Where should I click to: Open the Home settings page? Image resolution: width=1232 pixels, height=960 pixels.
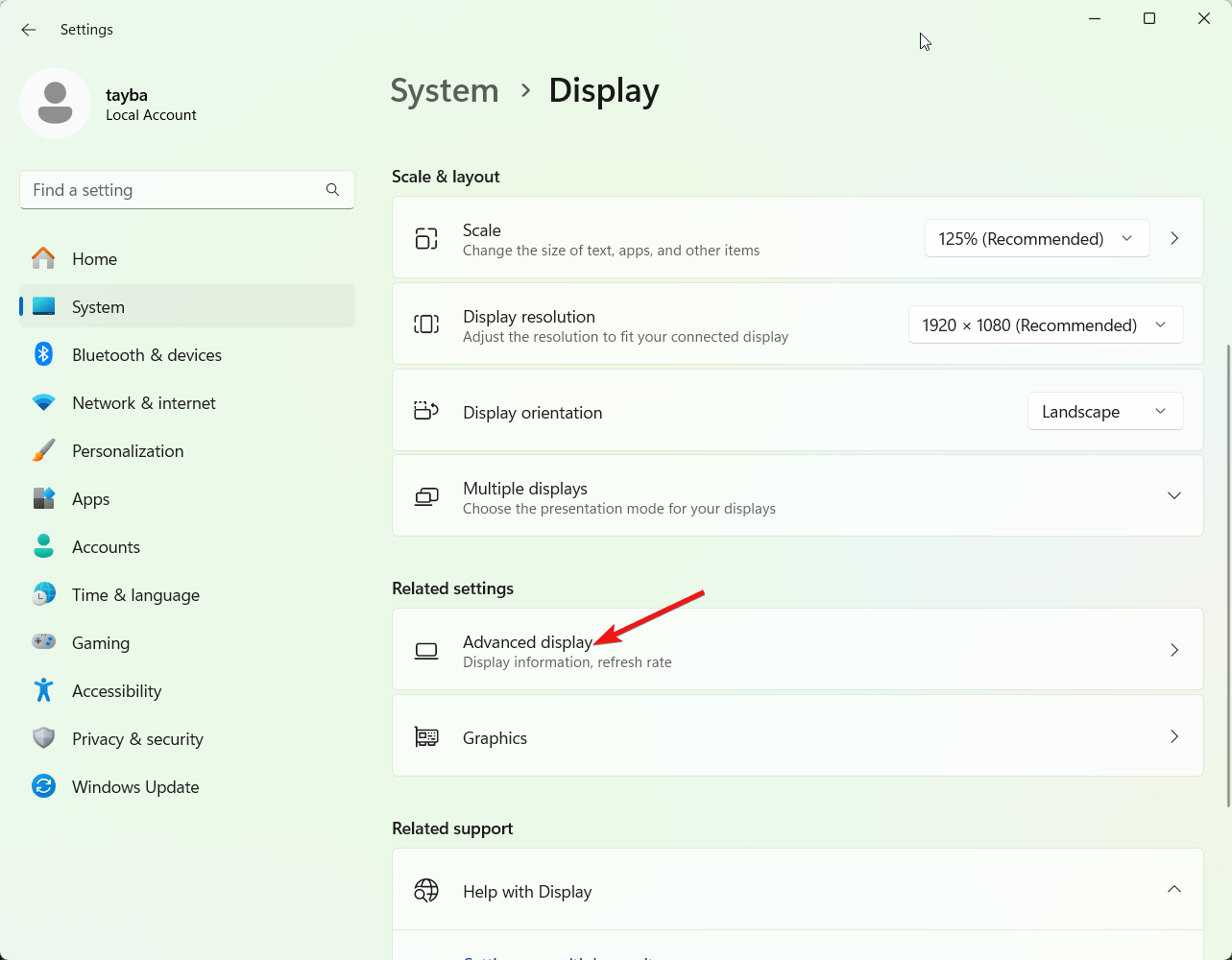tap(187, 258)
